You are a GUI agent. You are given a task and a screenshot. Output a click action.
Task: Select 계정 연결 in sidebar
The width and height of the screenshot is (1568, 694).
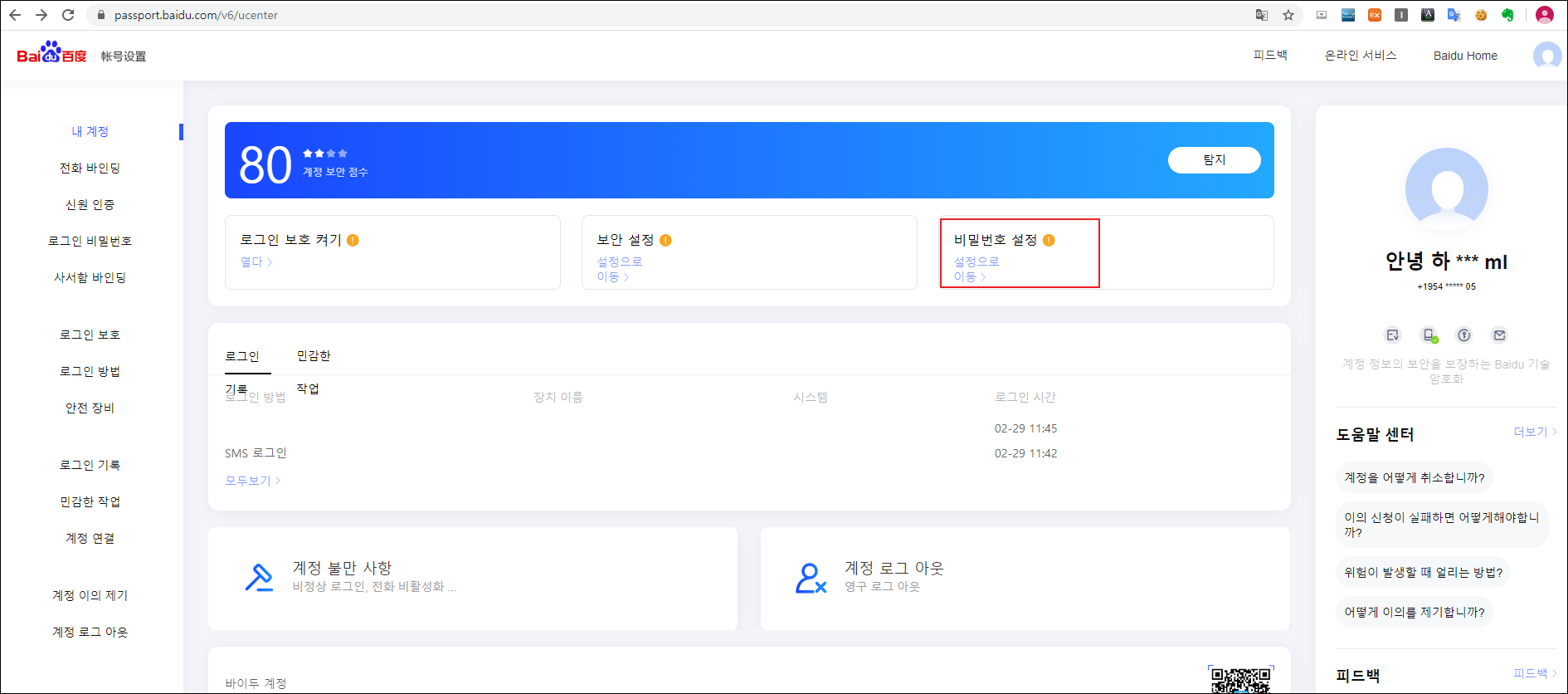tap(90, 538)
